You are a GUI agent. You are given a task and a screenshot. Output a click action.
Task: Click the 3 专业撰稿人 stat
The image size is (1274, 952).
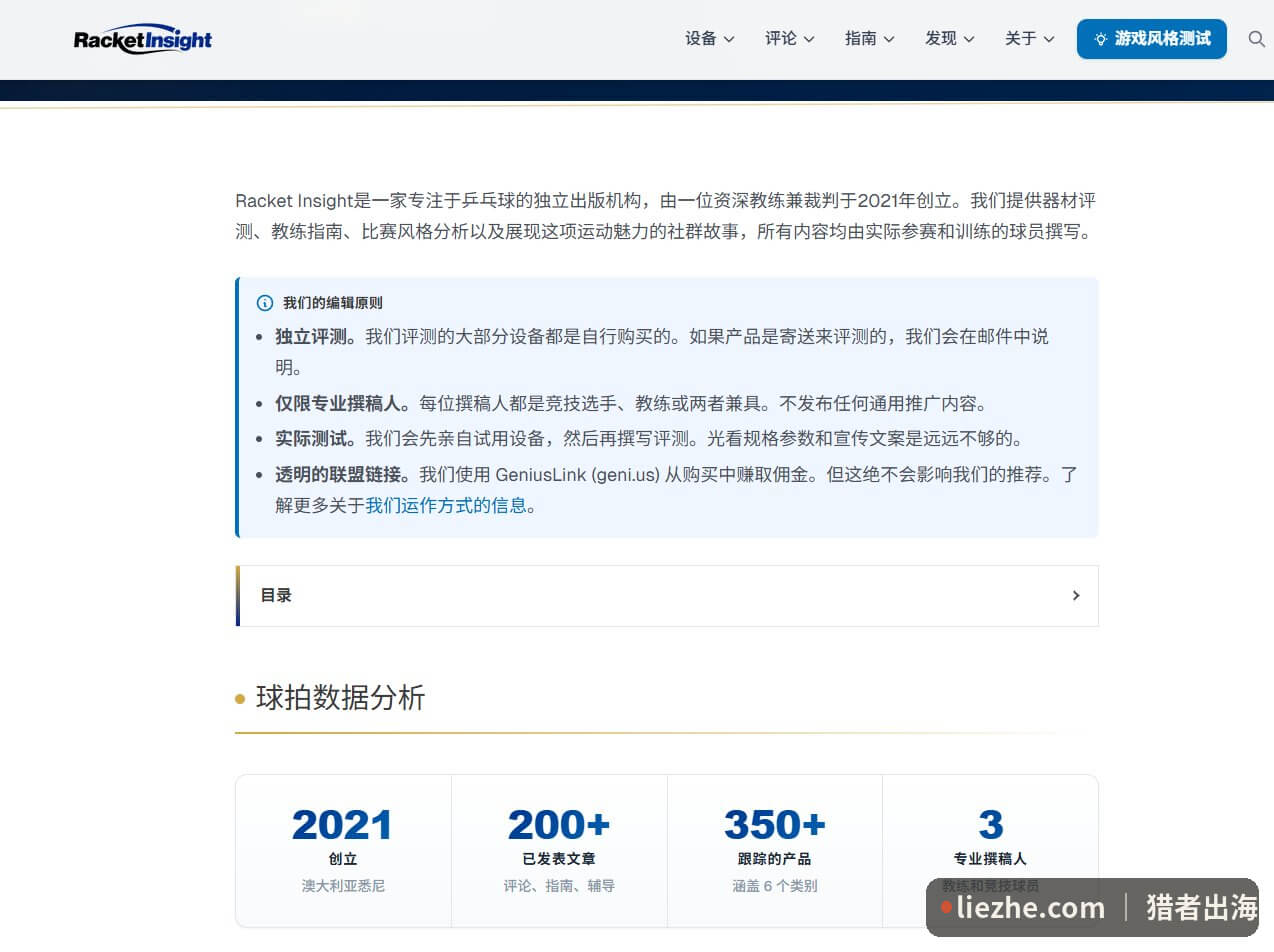pos(990,851)
